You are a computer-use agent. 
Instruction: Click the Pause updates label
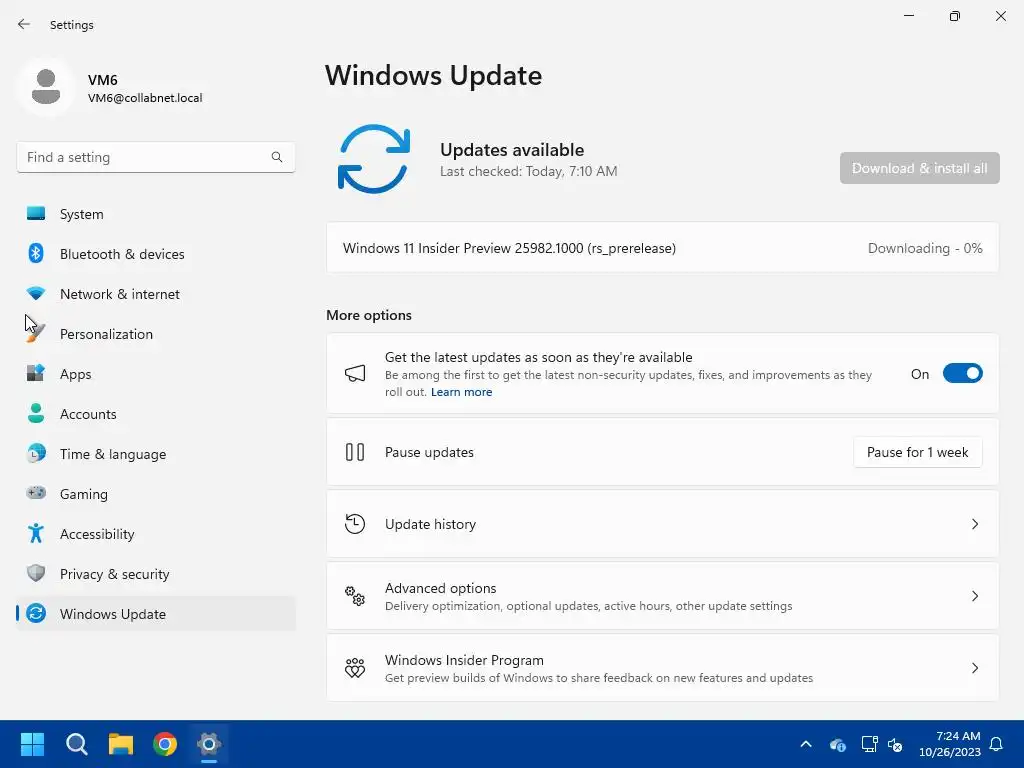429,452
